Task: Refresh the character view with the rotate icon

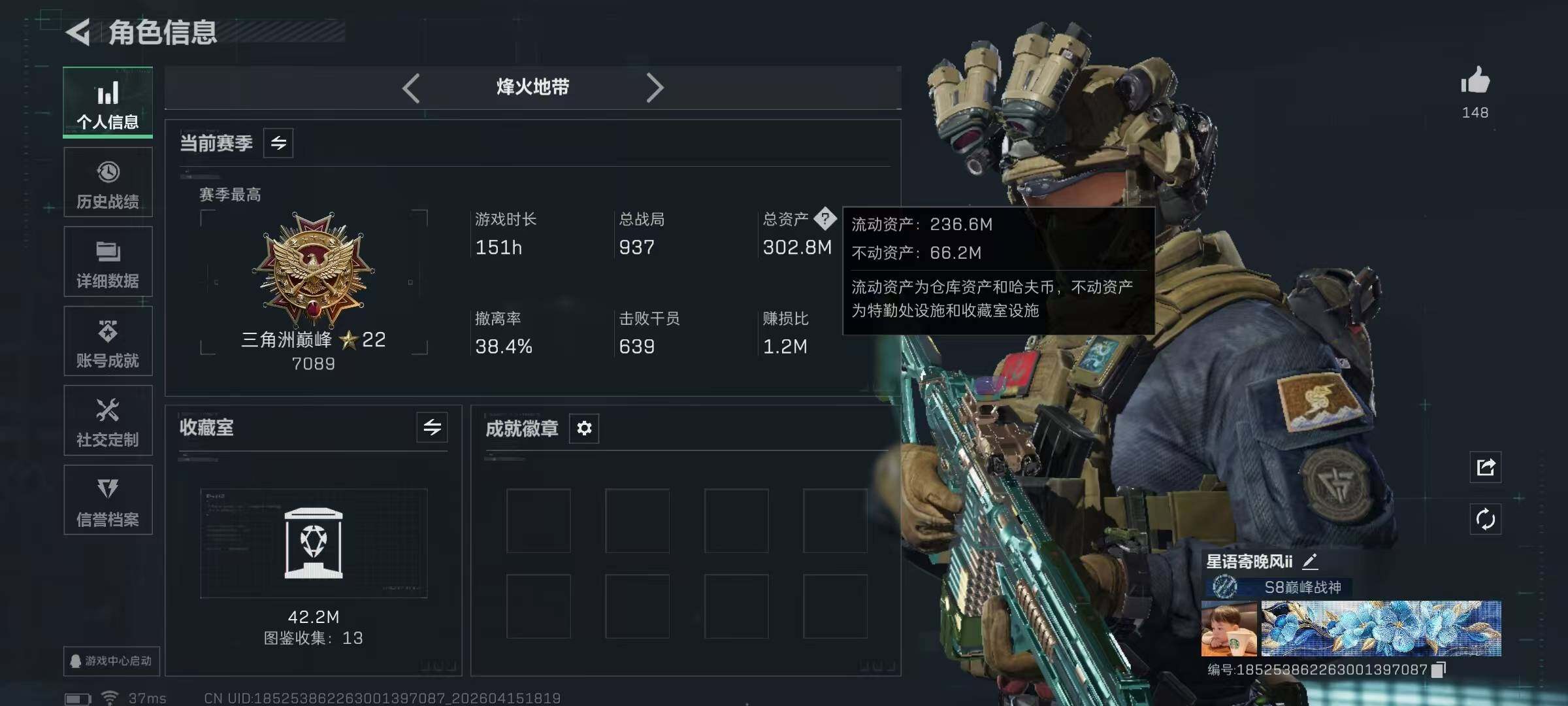Action: [x=1486, y=519]
